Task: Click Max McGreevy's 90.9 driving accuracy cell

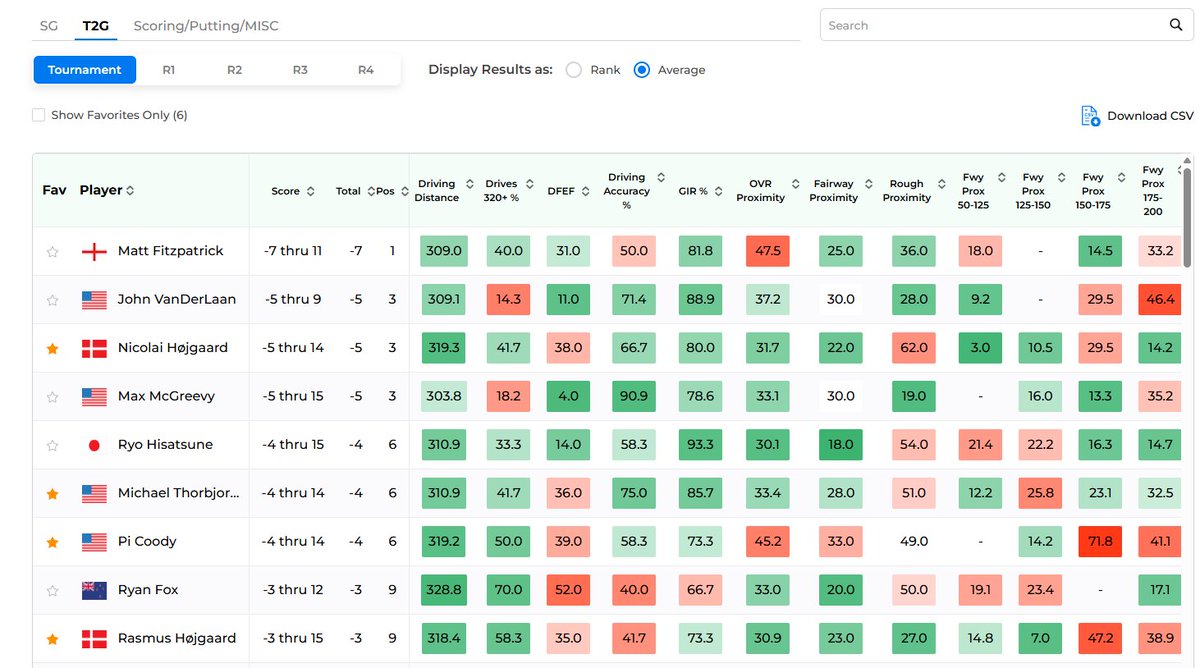Action: pyautogui.click(x=634, y=396)
